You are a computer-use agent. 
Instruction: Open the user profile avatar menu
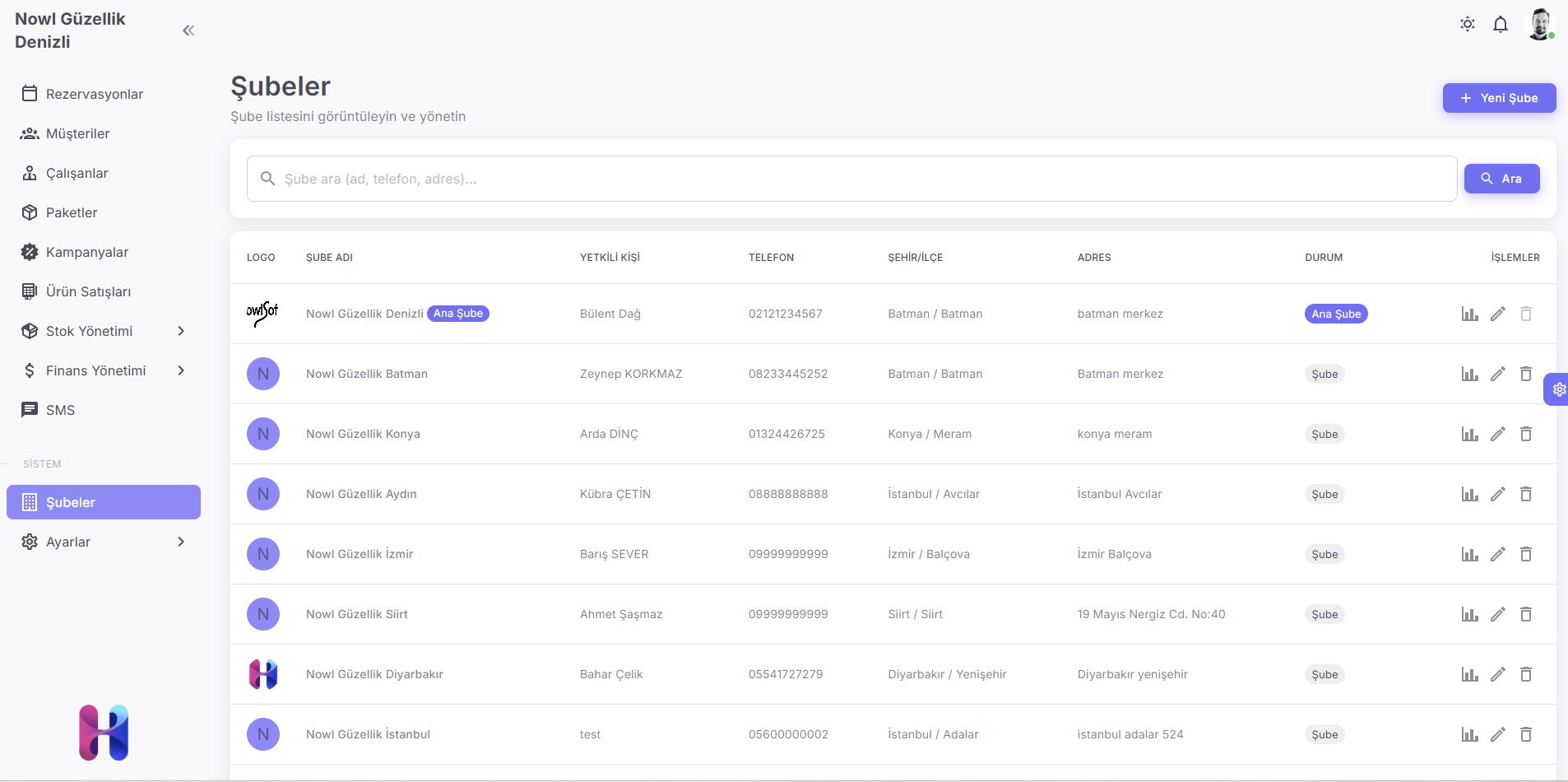1538,25
